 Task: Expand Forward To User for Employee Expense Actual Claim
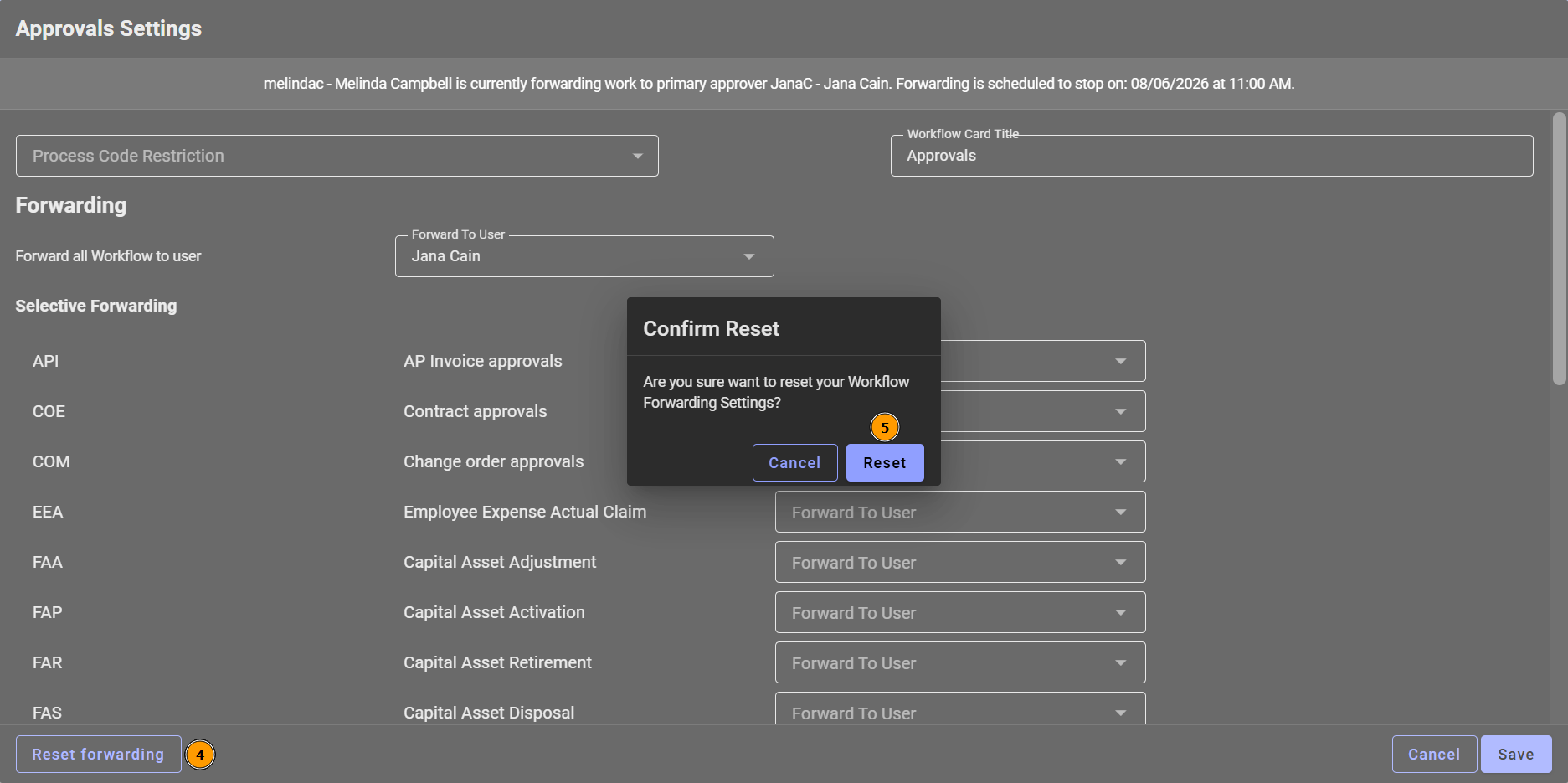pos(960,512)
